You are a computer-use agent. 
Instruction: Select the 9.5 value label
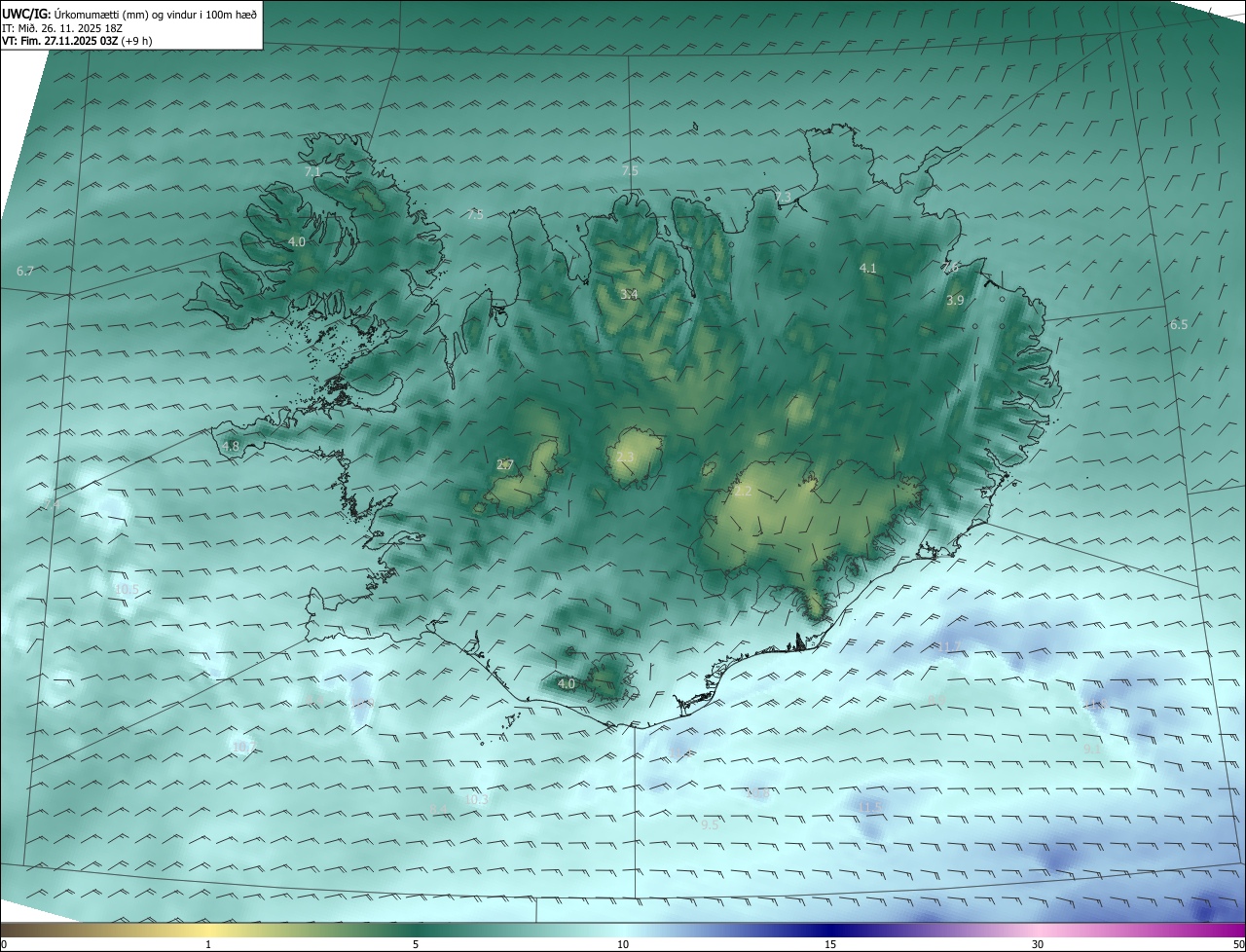[710, 824]
